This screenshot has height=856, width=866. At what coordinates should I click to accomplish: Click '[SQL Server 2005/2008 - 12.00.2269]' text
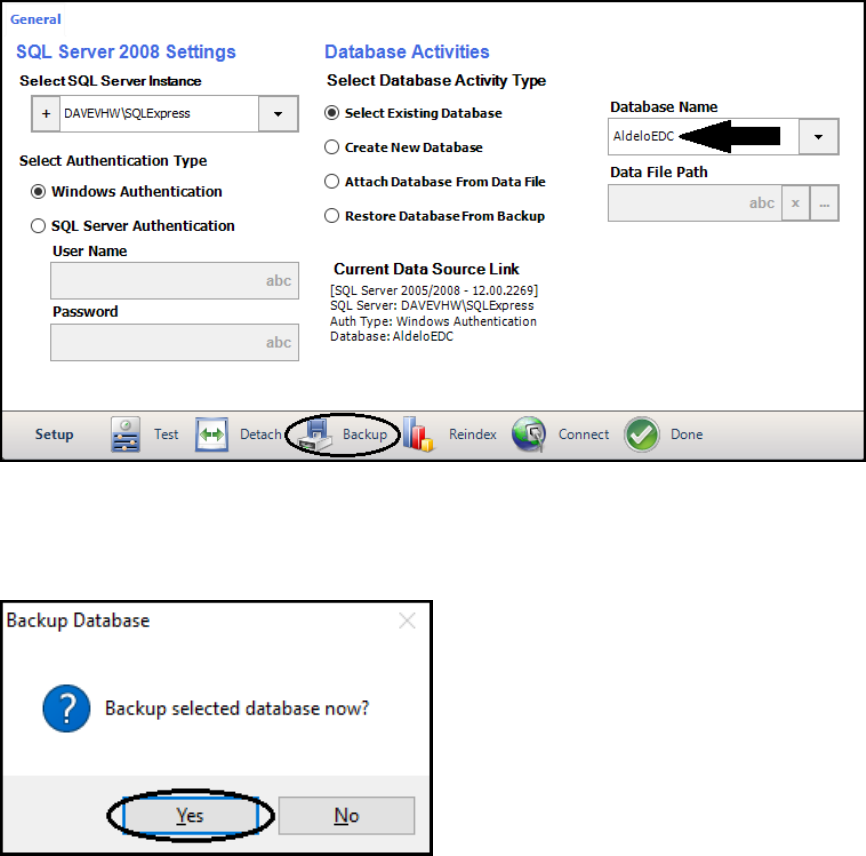[x=434, y=290]
